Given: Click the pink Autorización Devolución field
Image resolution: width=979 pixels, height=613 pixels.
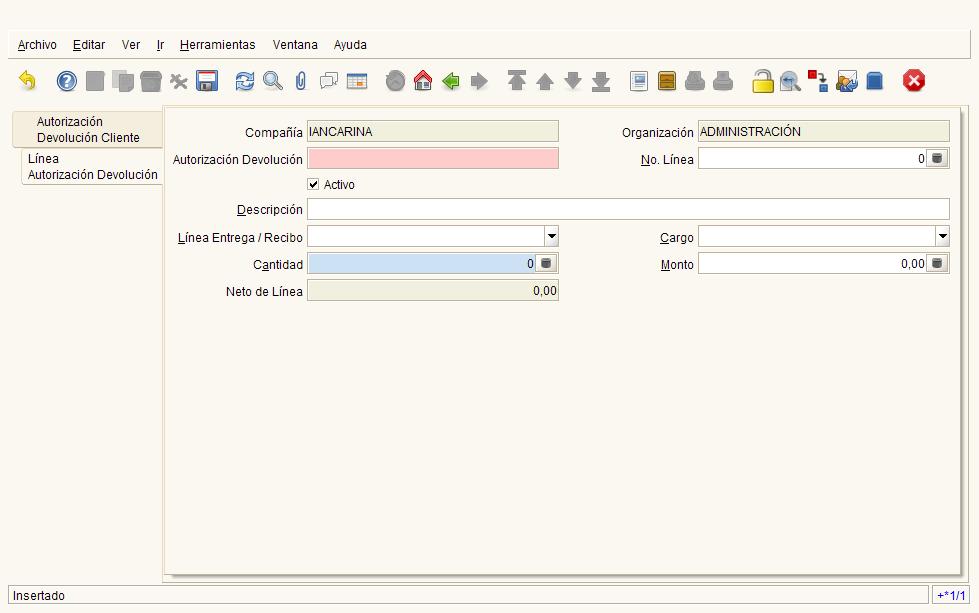Looking at the screenshot, I should pos(433,159).
